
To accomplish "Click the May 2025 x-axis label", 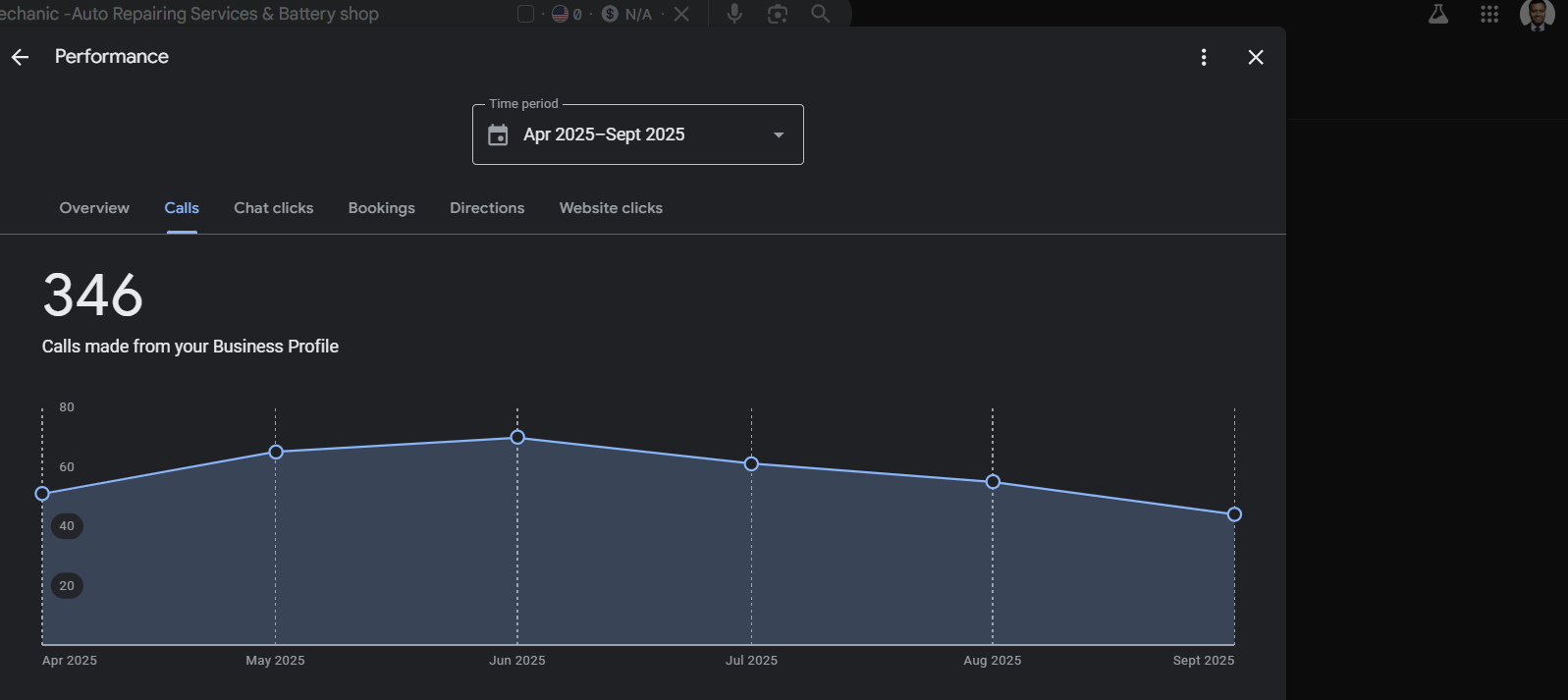I will [x=275, y=661].
